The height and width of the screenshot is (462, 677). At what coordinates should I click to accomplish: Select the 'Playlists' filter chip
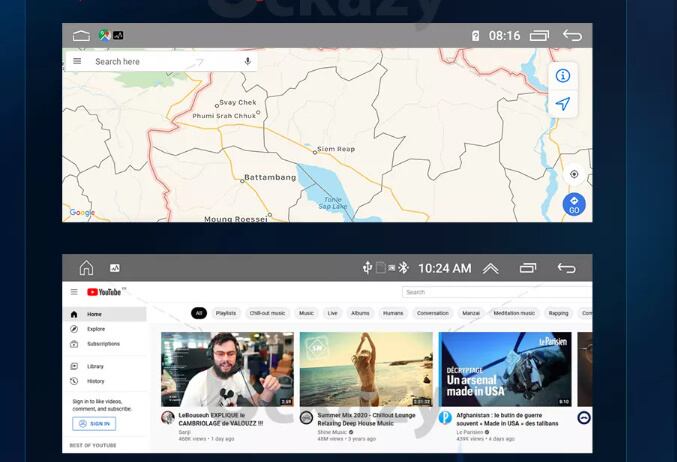pos(226,313)
